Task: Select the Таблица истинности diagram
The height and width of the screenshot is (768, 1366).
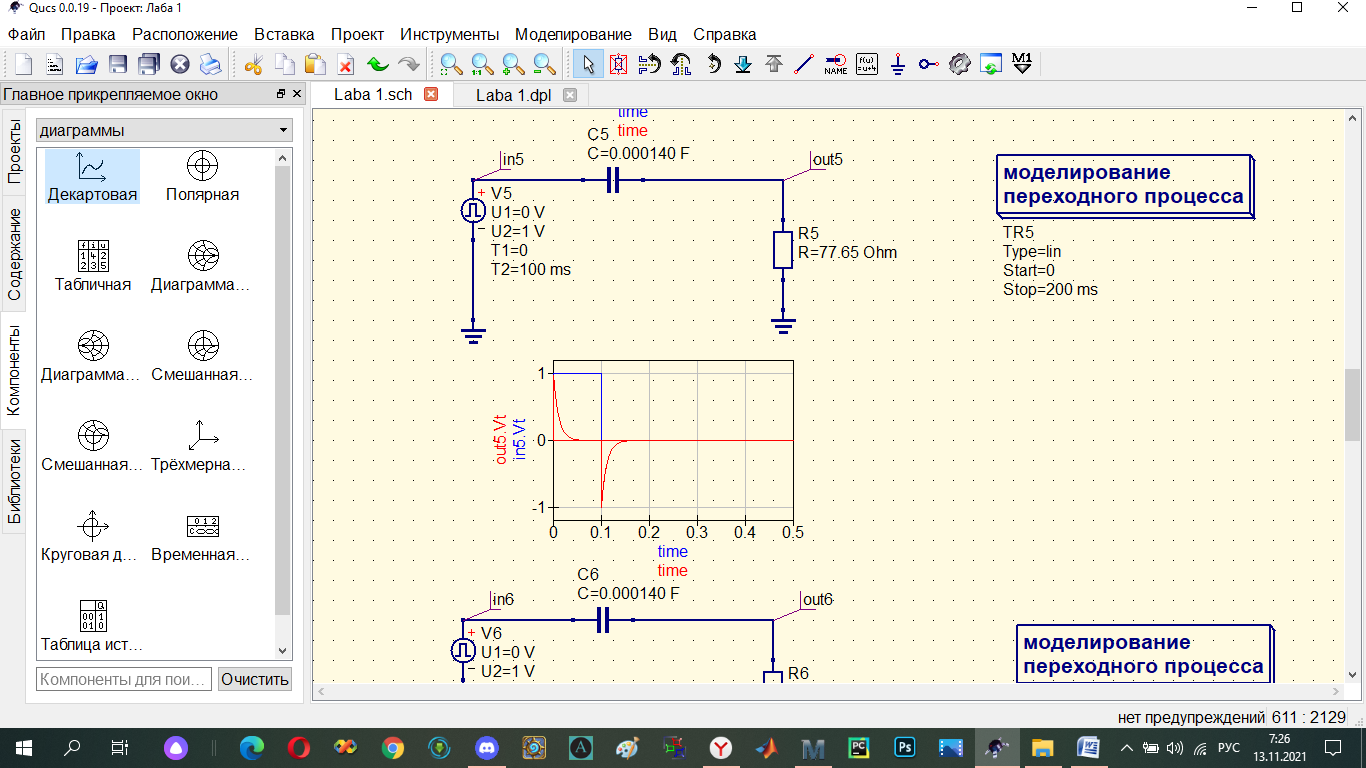Action: (93, 626)
